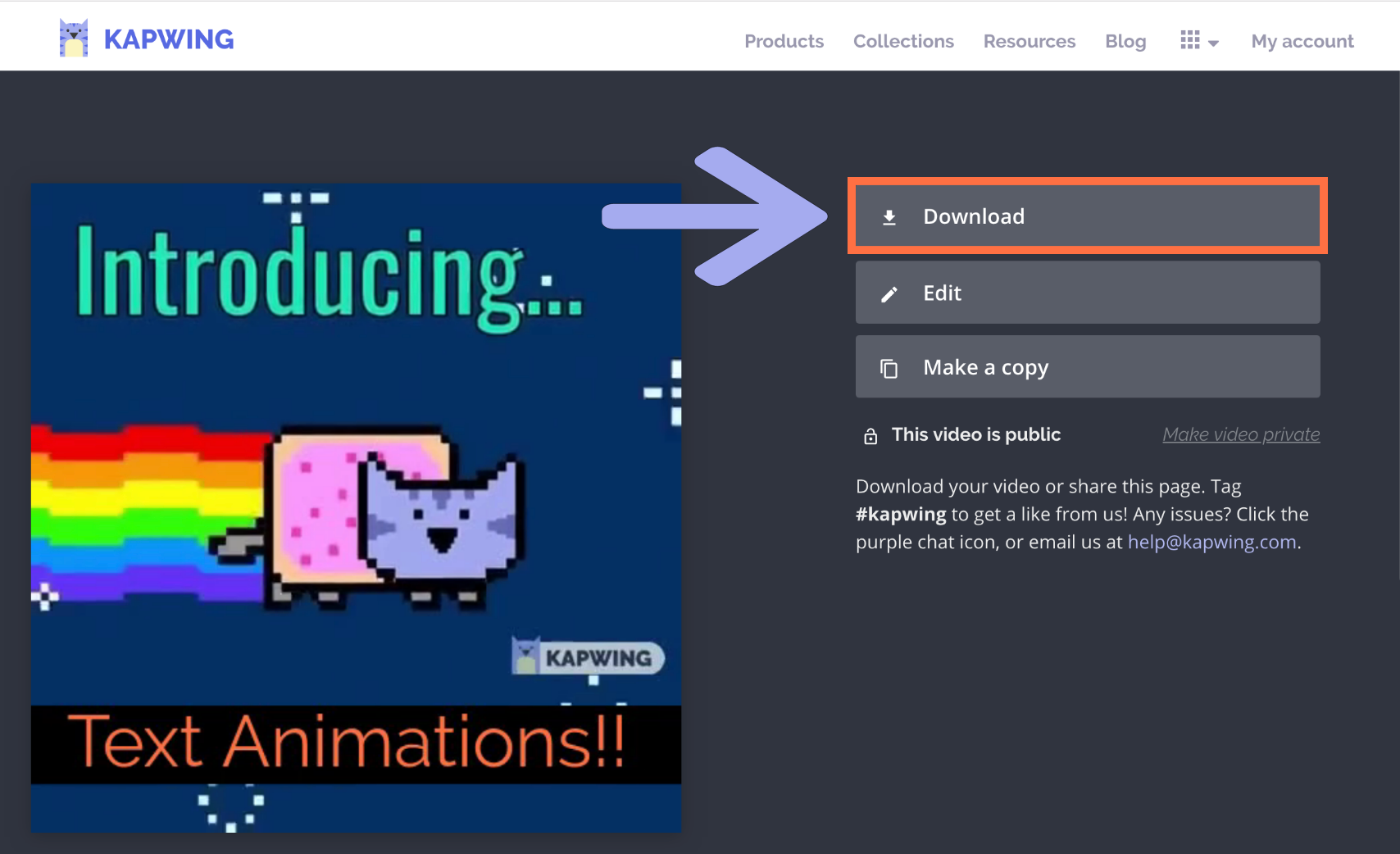Click the duplicate pages copy icon
The width and height of the screenshot is (1400, 854).
[x=889, y=369]
